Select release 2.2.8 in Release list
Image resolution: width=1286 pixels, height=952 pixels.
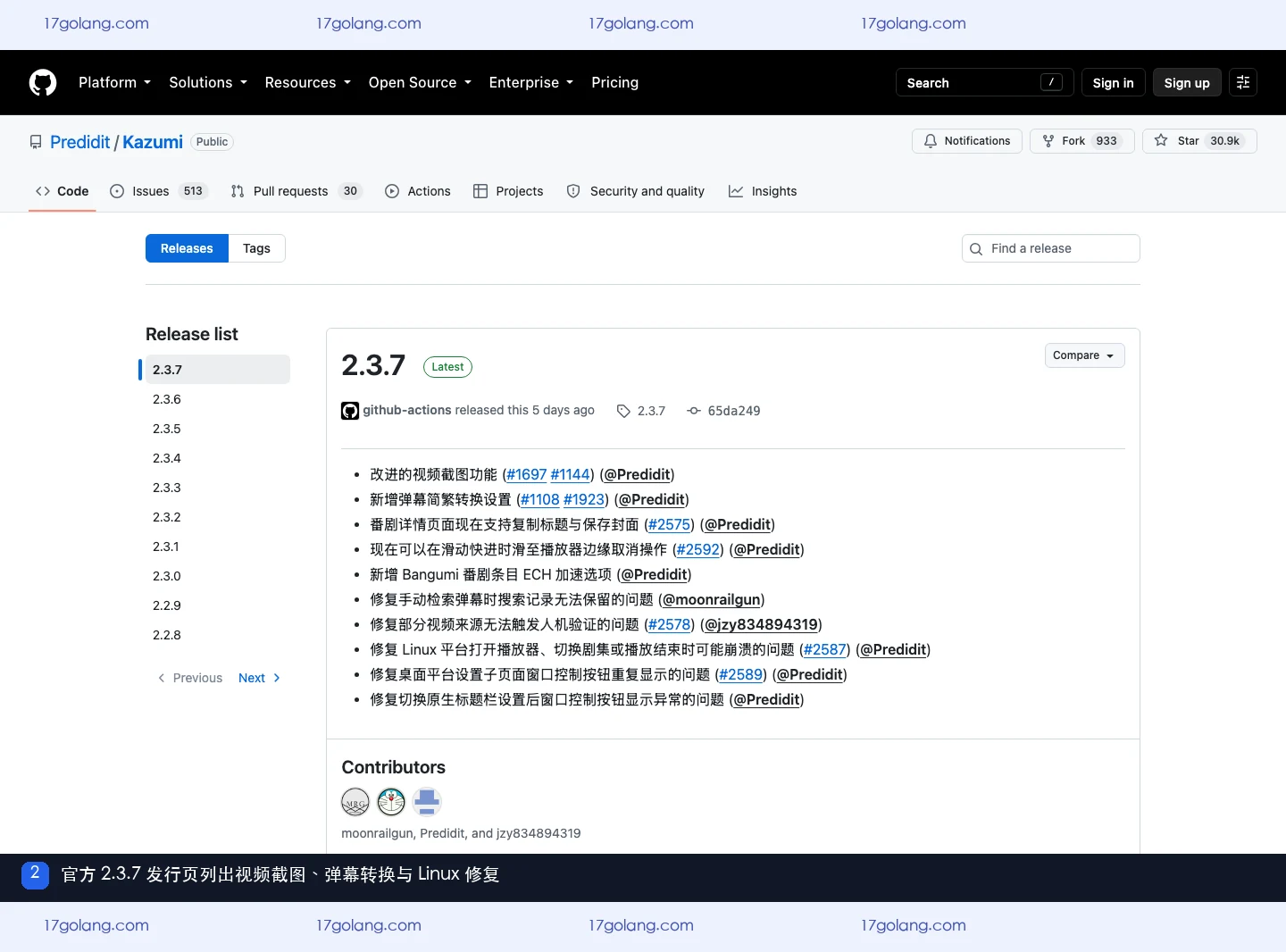point(217,635)
